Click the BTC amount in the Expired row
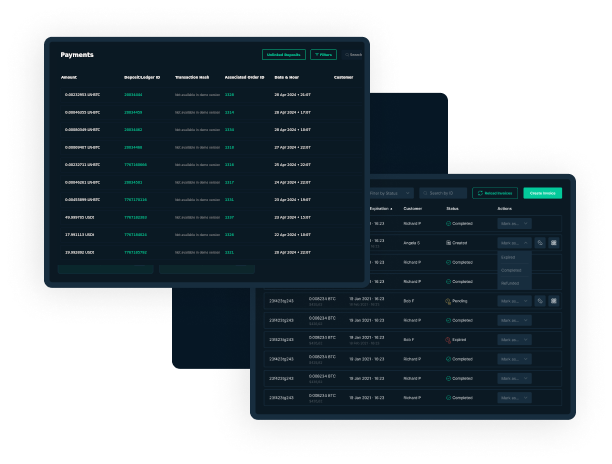The width and height of the screenshot is (612, 464). [x=322, y=338]
